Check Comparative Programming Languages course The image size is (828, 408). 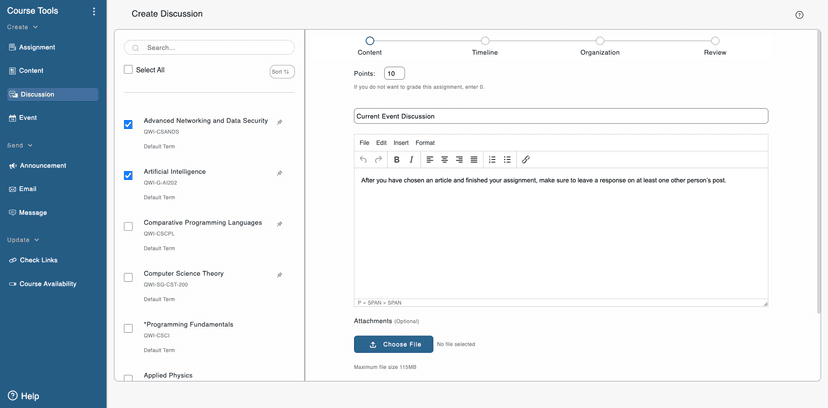[128, 226]
